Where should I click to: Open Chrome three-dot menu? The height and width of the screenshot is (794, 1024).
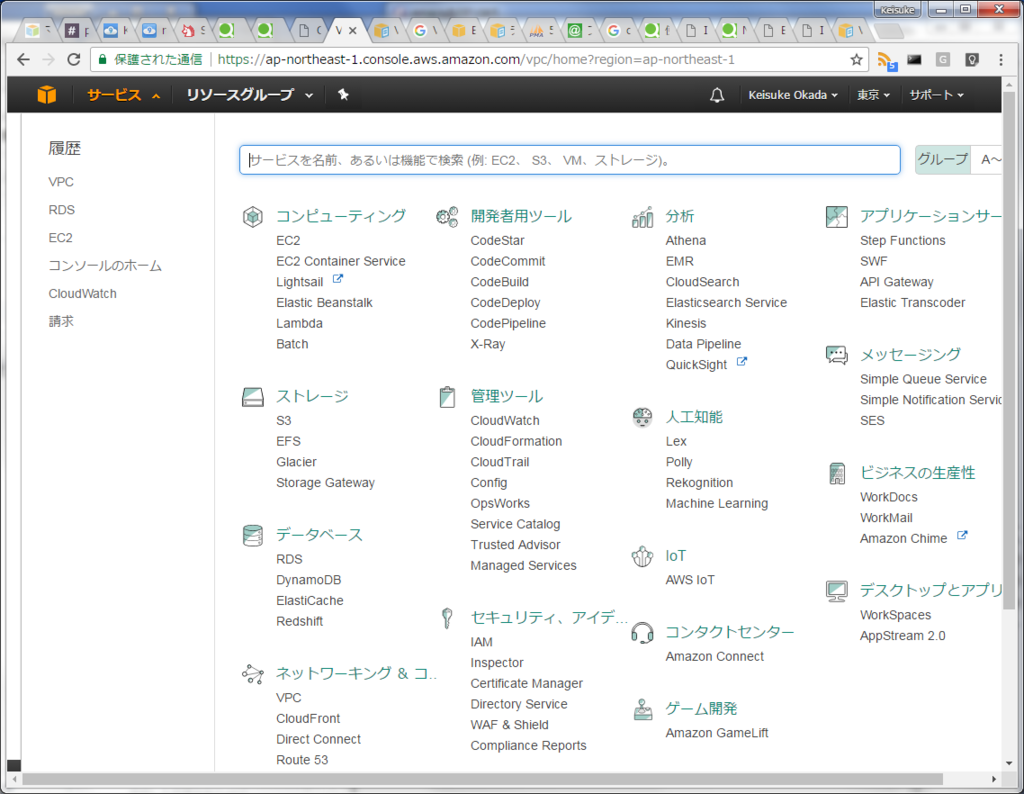pos(1000,59)
